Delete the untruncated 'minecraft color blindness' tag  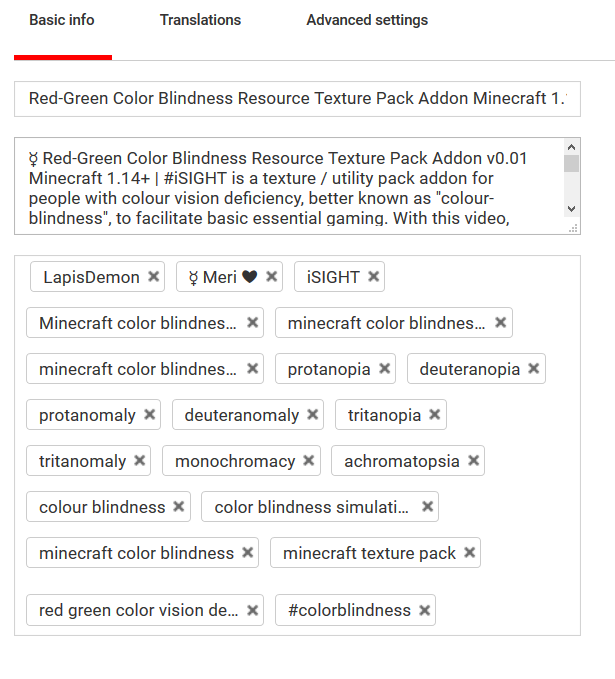pyautogui.click(x=247, y=553)
